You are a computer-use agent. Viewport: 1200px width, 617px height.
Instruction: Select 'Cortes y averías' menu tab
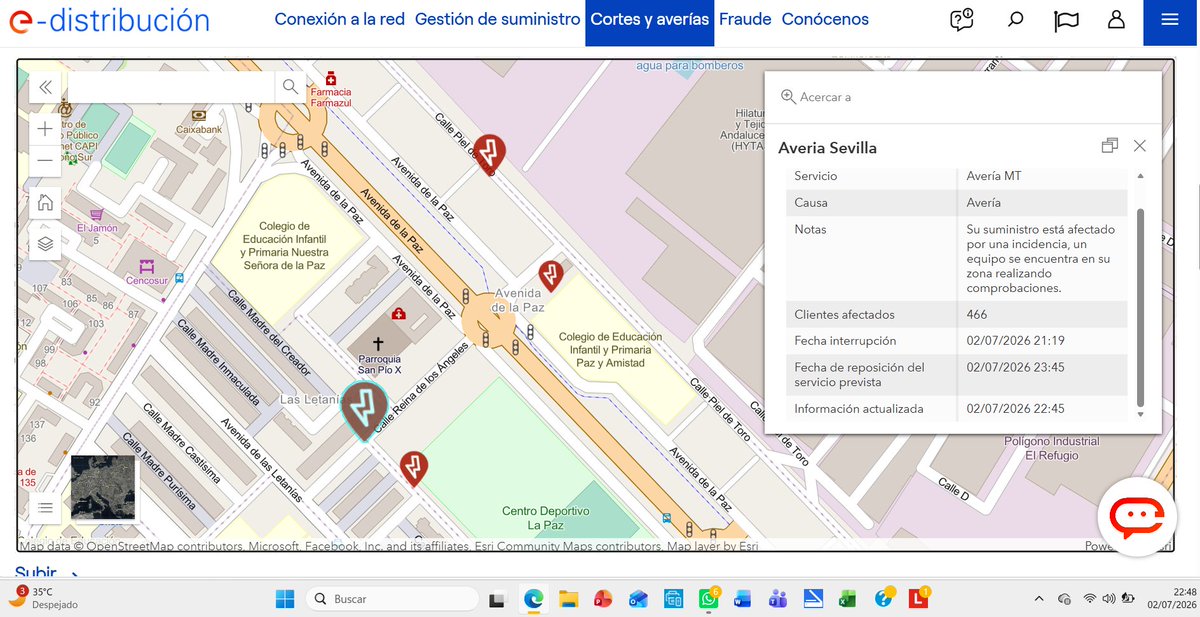650,21
